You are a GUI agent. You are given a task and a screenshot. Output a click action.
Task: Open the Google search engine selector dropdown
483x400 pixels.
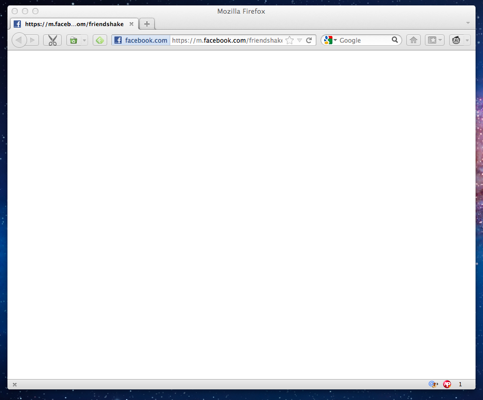(x=330, y=40)
